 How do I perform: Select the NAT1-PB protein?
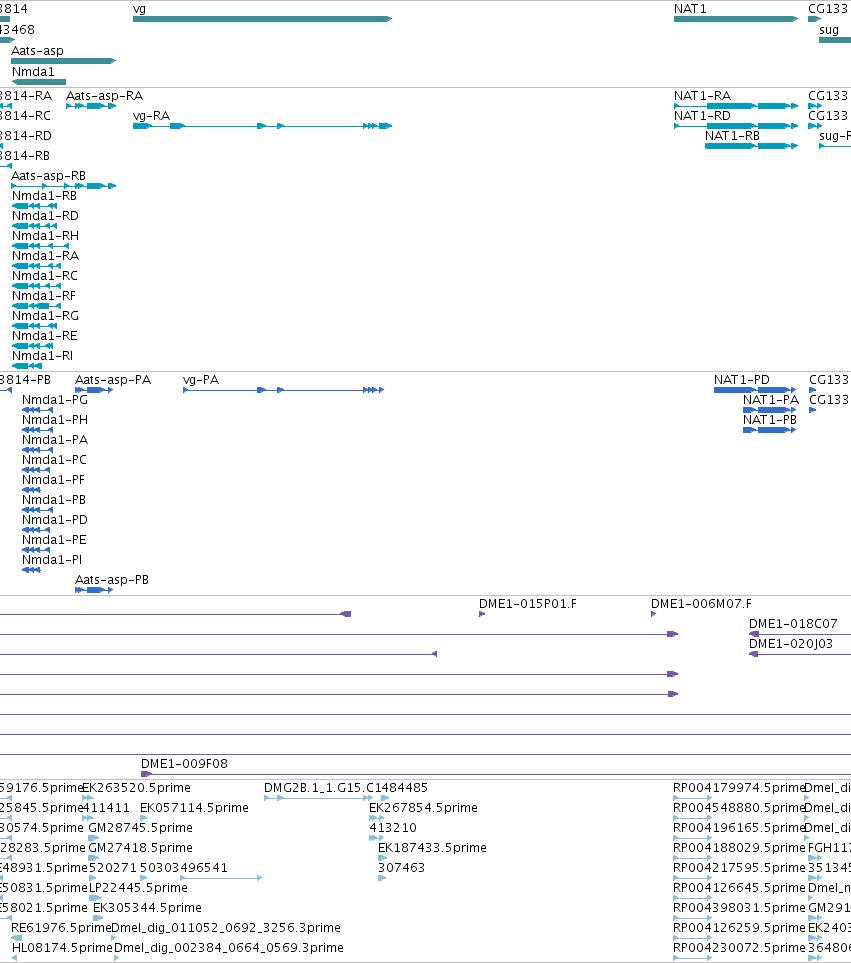click(770, 430)
